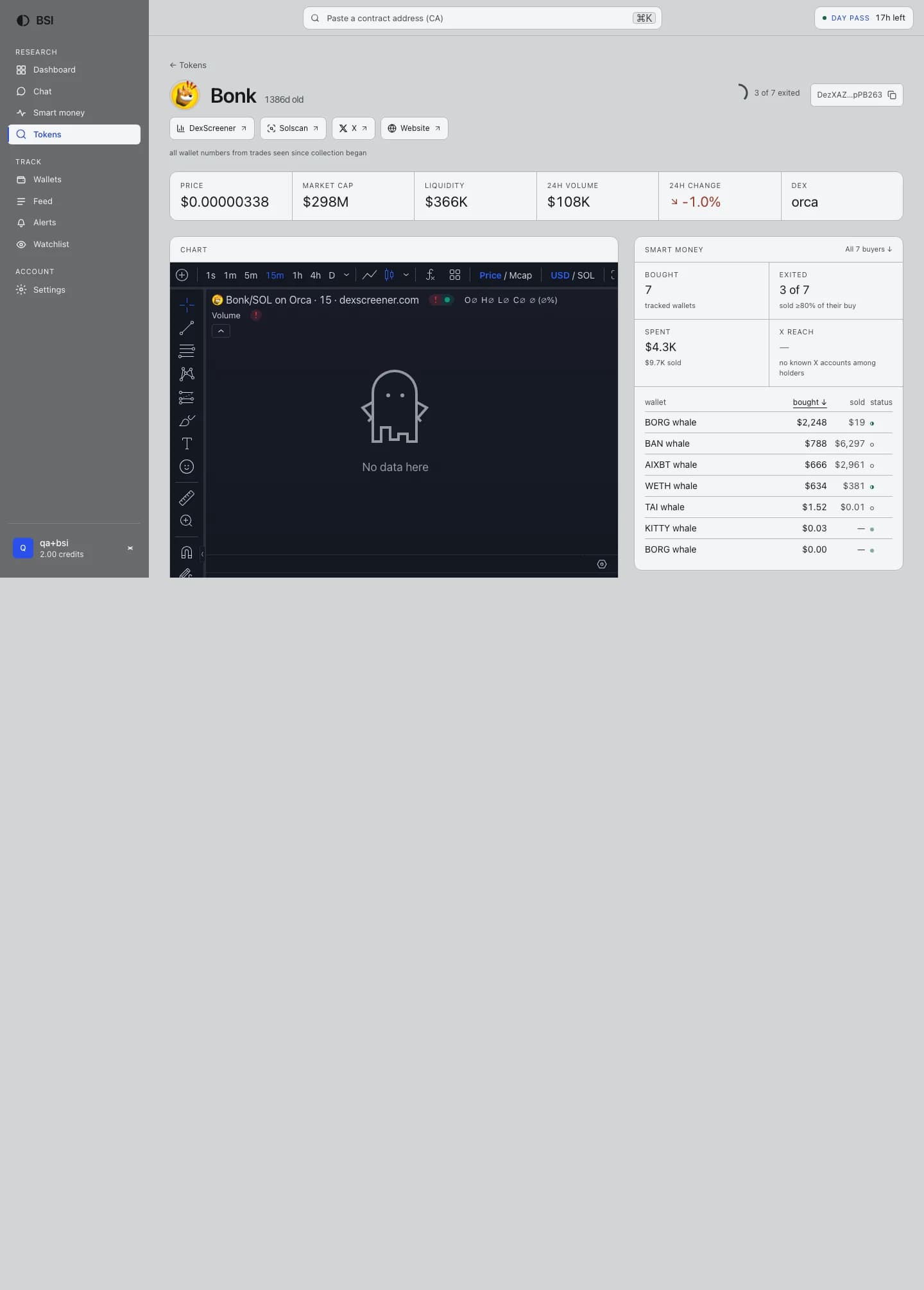Image resolution: width=924 pixels, height=1290 pixels.
Task: Click the Day Pass status badge
Action: pyautogui.click(x=864, y=18)
